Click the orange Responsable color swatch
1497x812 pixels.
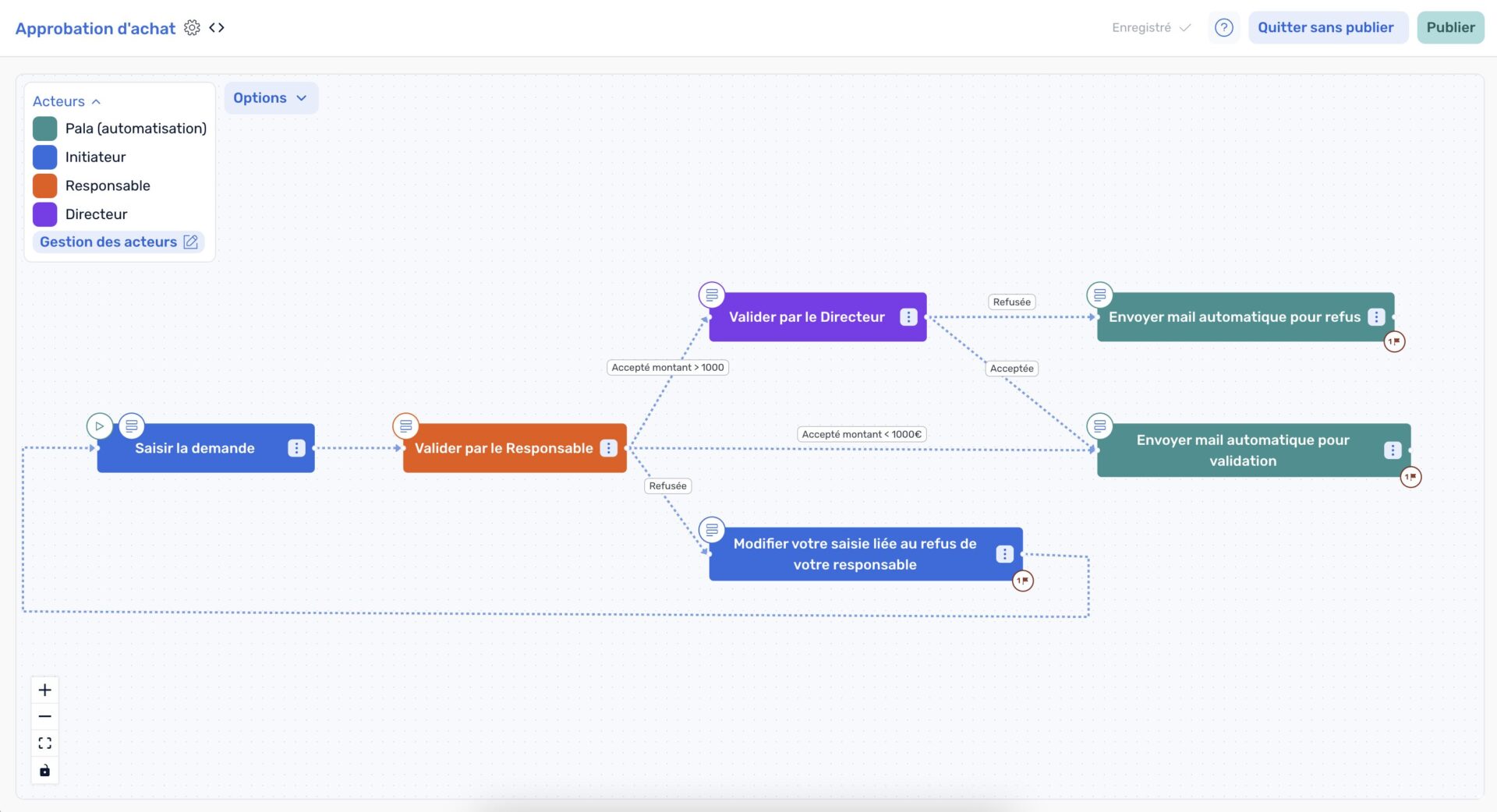(45, 186)
